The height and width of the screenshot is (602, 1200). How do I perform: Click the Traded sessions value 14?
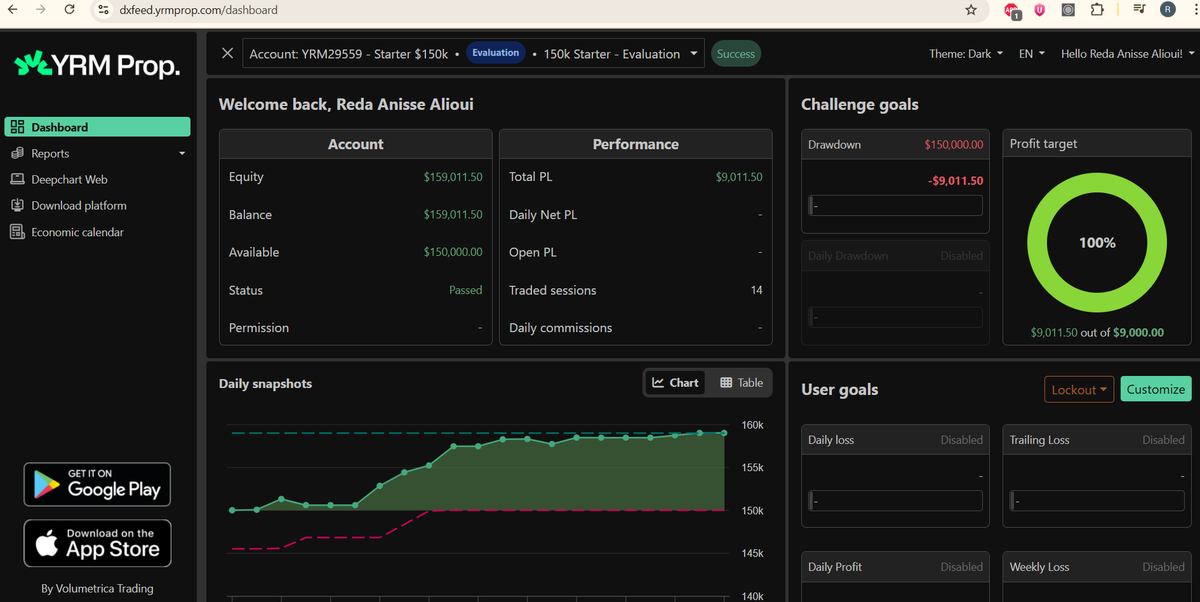tap(756, 290)
